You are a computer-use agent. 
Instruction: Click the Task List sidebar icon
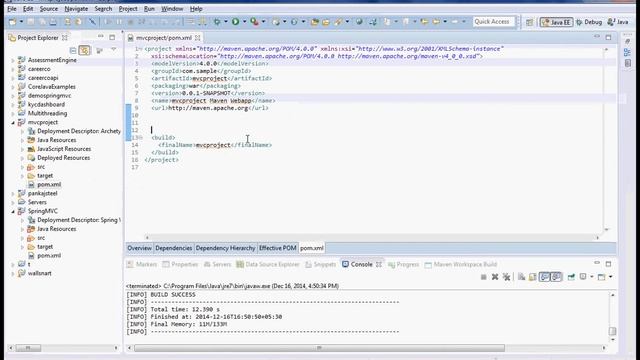point(628,63)
